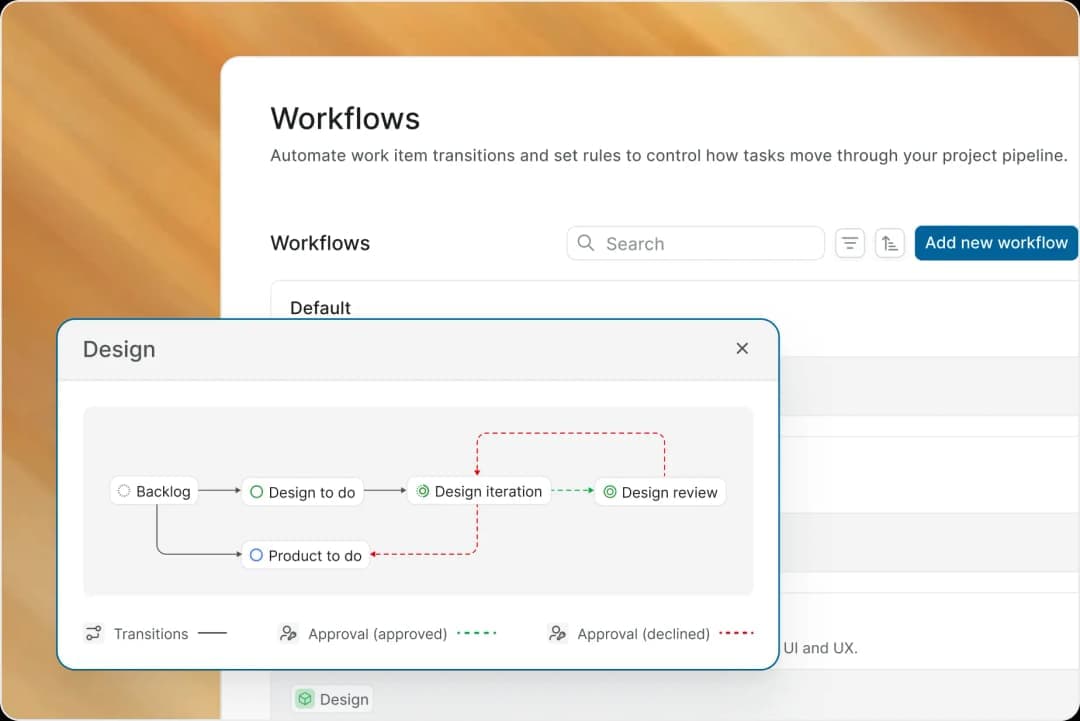Image resolution: width=1080 pixels, height=721 pixels.
Task: Focus the Search workflows field
Action: (696, 243)
